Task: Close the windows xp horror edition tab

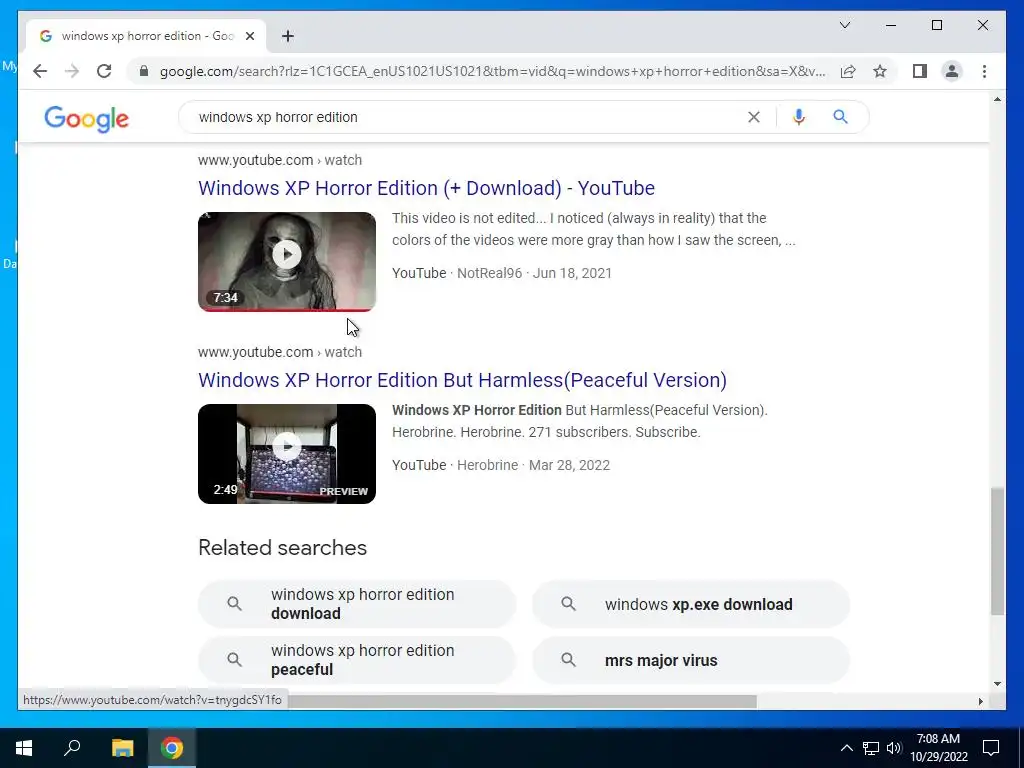Action: [x=249, y=36]
